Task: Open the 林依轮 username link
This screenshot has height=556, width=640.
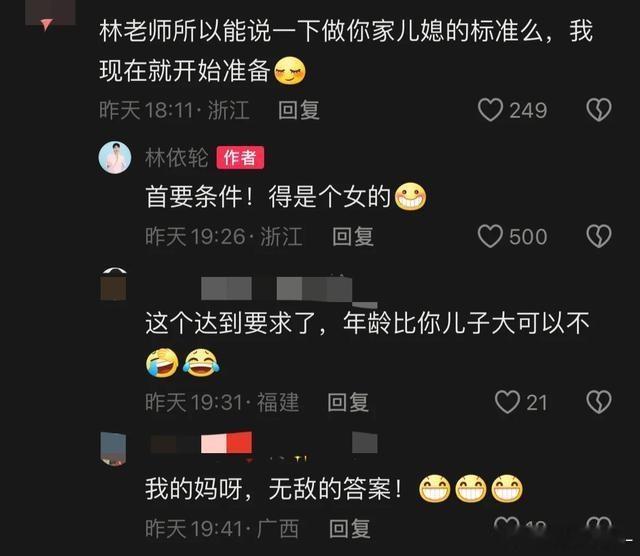Action: point(176,158)
